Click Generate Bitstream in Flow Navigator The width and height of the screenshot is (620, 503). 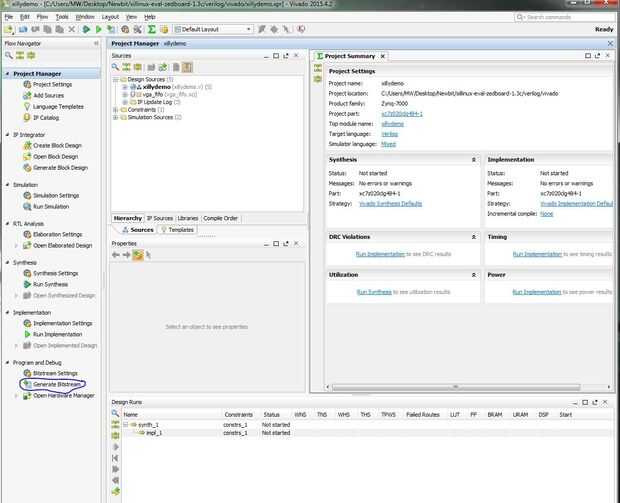58,384
